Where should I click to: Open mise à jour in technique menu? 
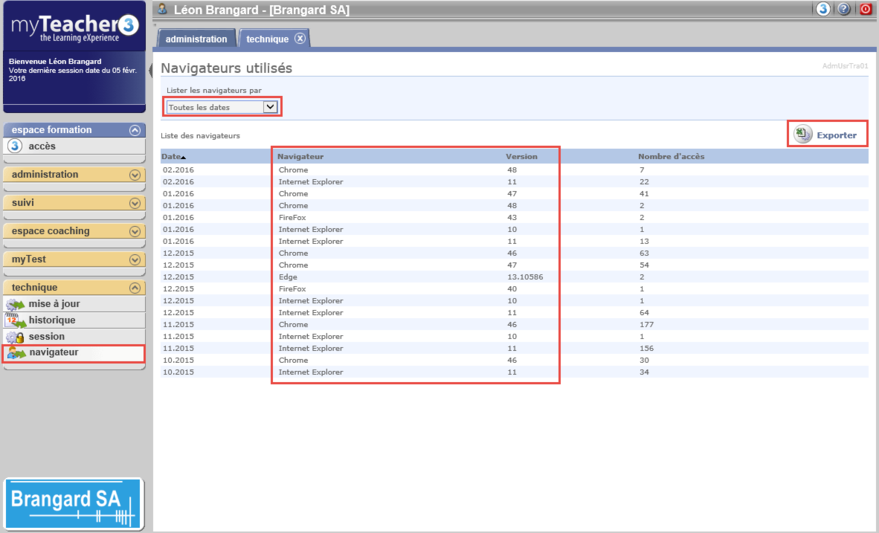pos(54,304)
